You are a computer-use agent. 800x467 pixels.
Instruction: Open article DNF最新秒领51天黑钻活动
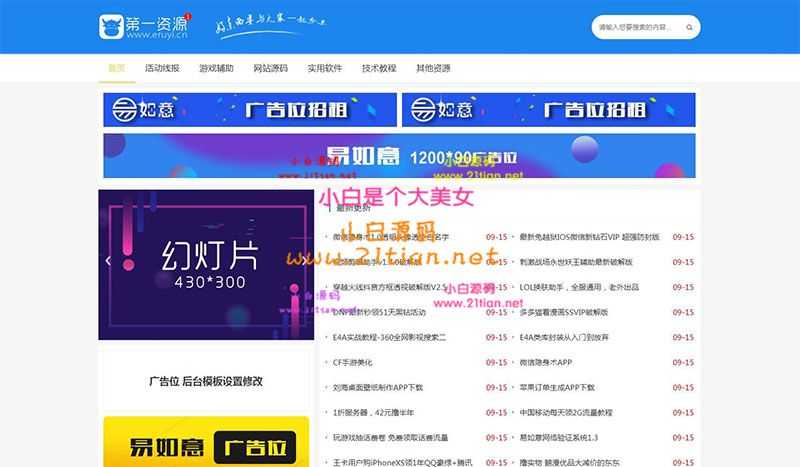click(379, 312)
